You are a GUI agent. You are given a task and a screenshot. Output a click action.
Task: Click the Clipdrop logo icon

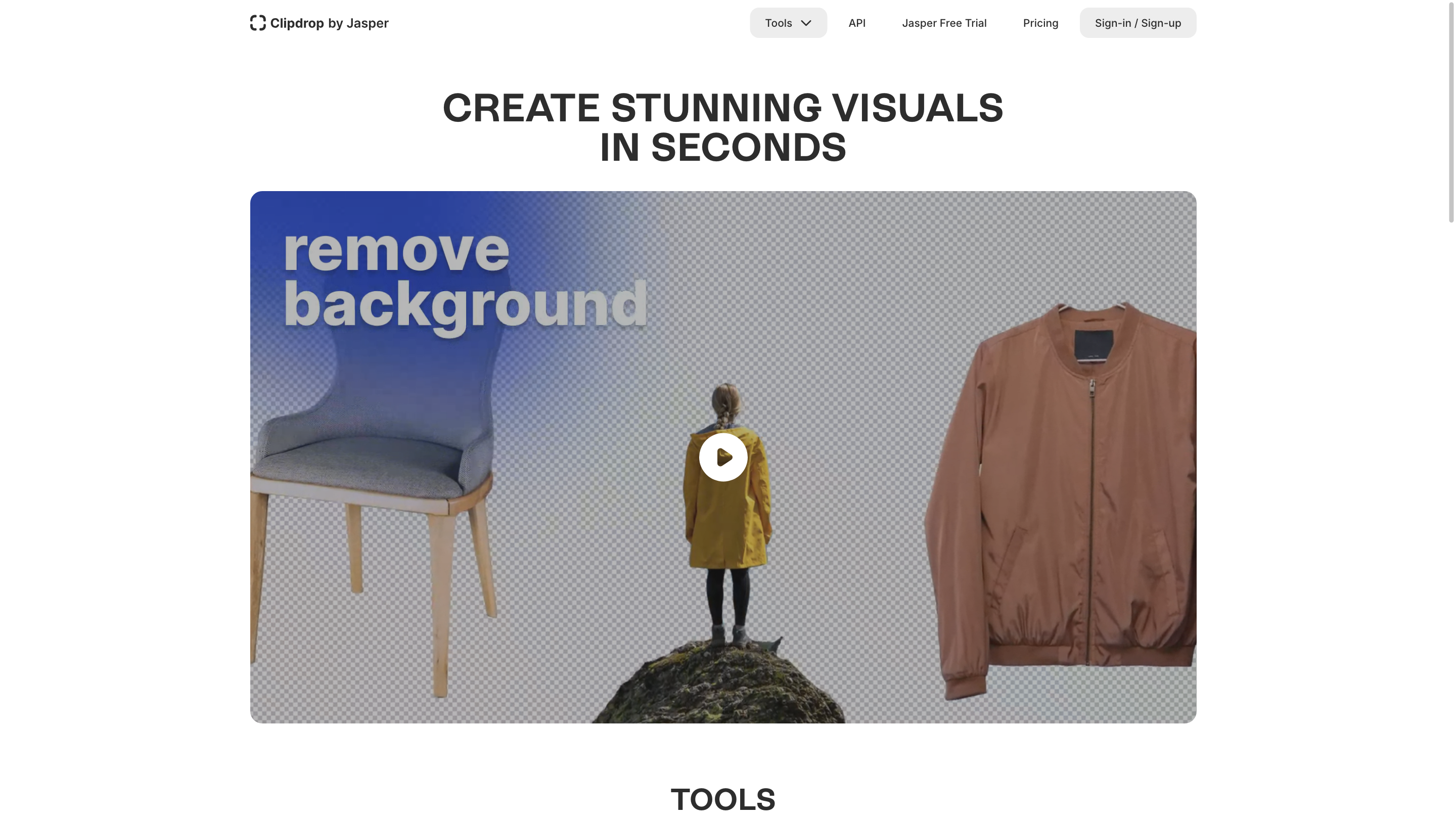click(x=258, y=23)
